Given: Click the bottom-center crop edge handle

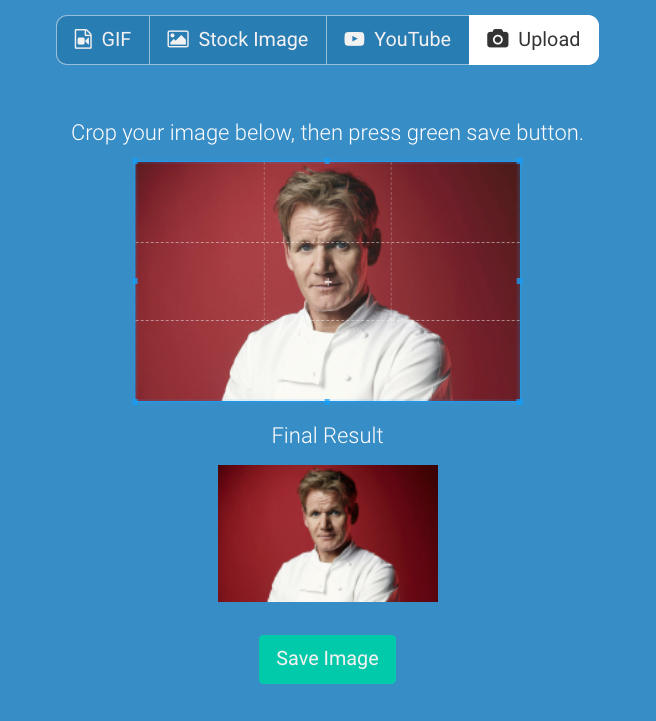Looking at the screenshot, I should (327, 401).
